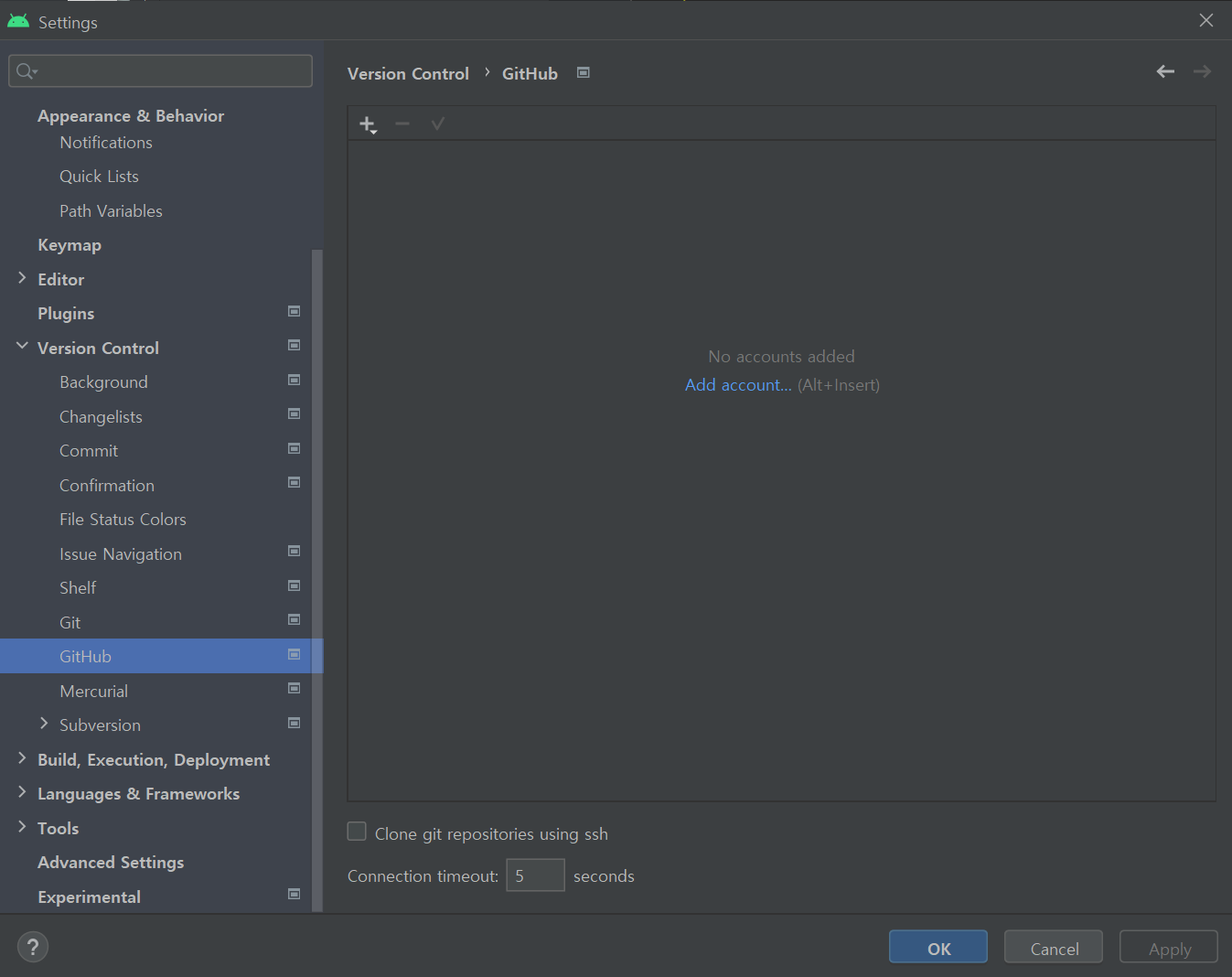Open the Plugins settings page

[66, 314]
